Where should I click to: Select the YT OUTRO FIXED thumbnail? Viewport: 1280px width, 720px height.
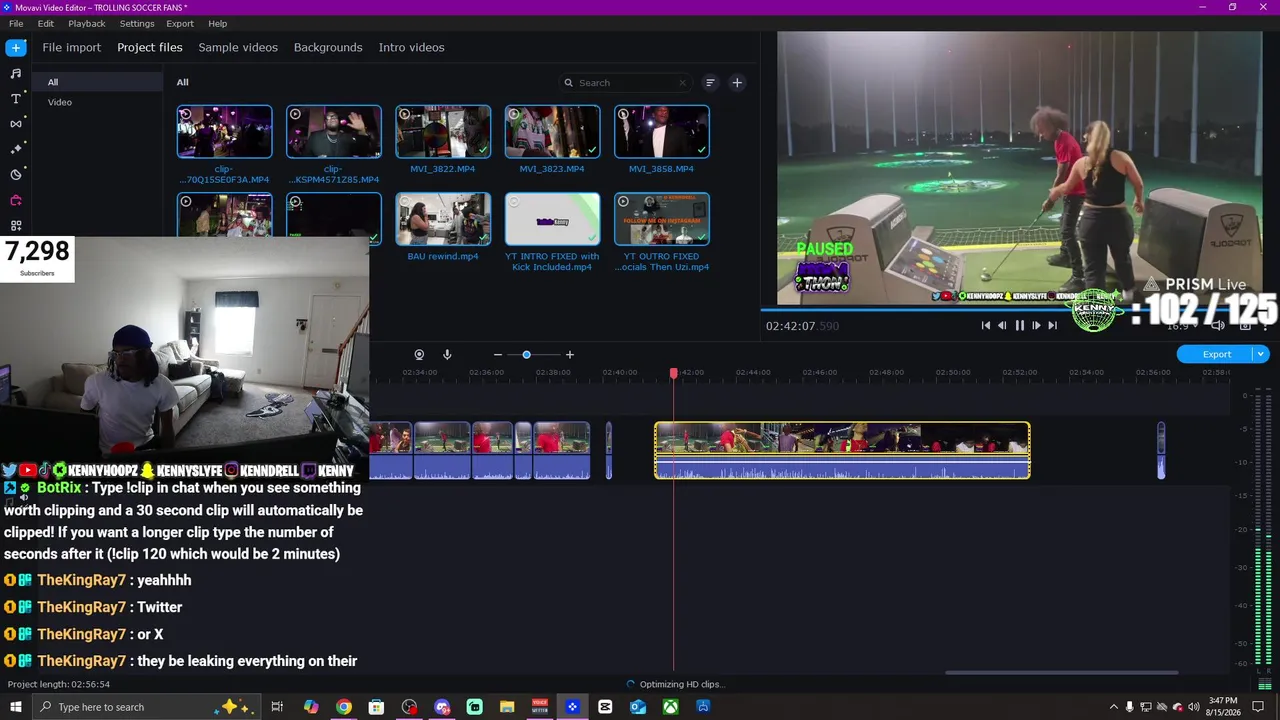[x=661, y=219]
